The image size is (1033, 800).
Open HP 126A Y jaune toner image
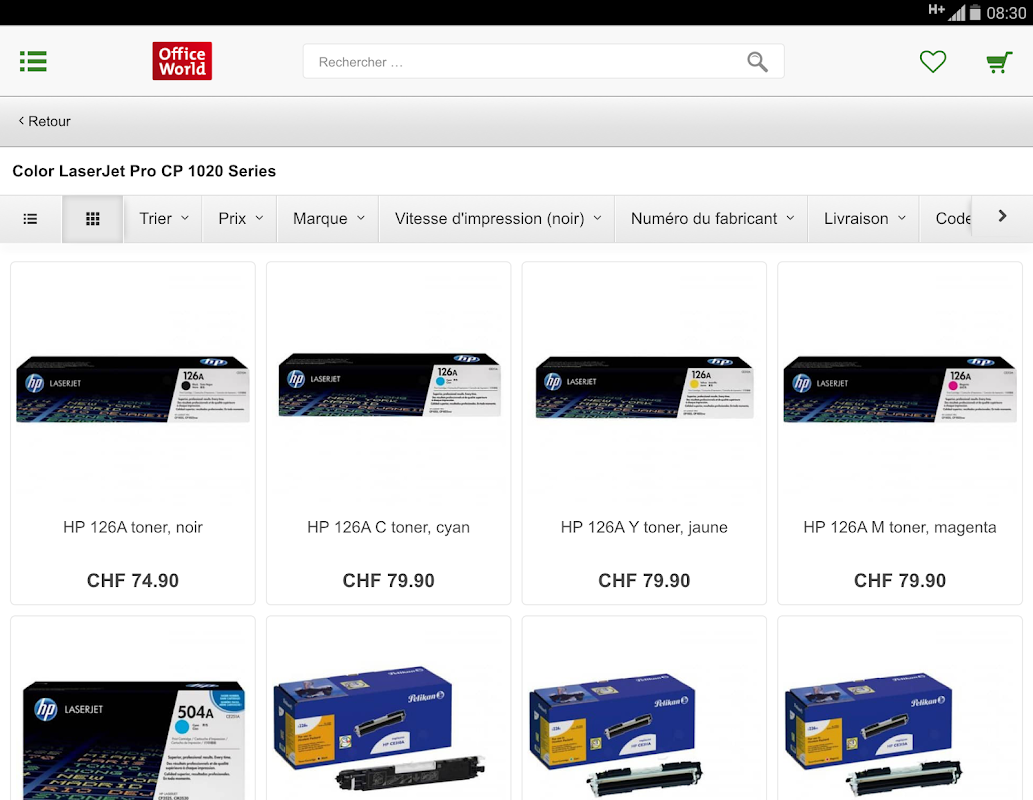point(644,387)
